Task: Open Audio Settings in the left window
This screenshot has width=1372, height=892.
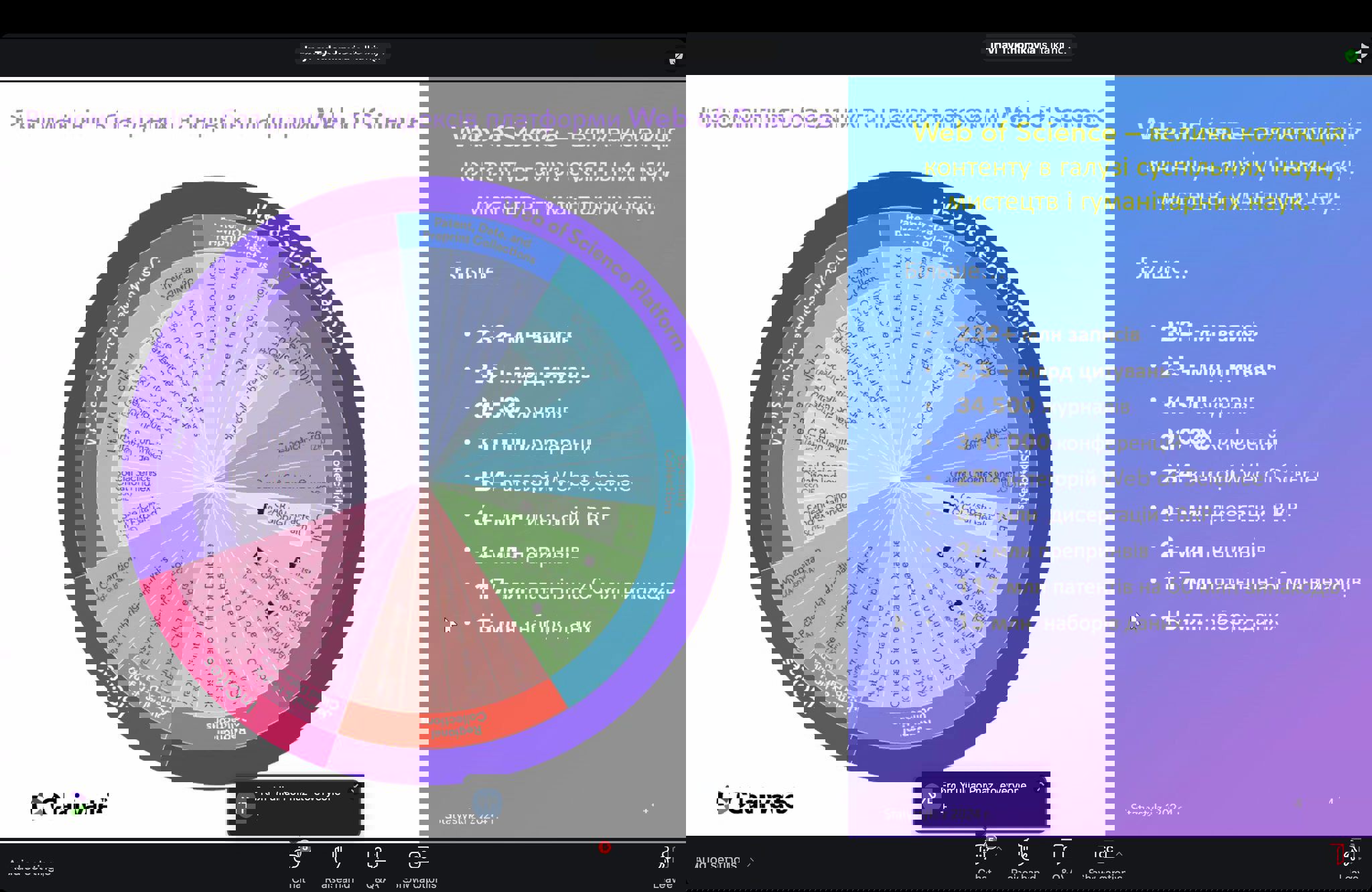Action: 32,868
